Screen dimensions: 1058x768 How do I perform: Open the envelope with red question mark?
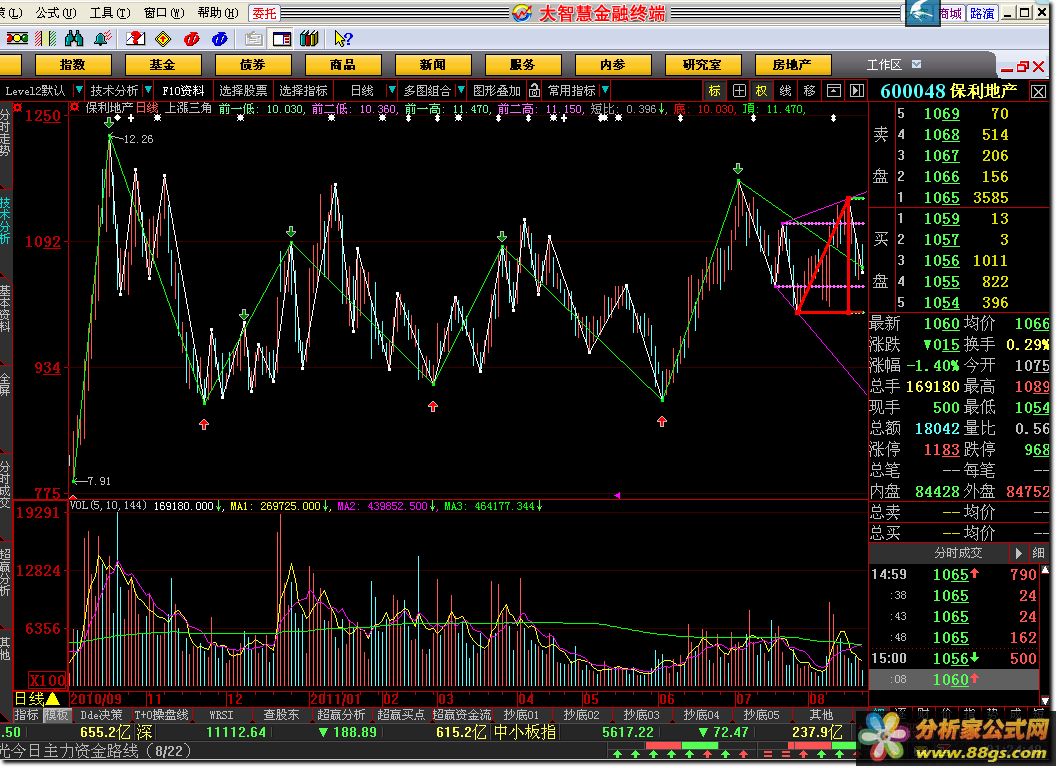pyautogui.click(x=135, y=38)
